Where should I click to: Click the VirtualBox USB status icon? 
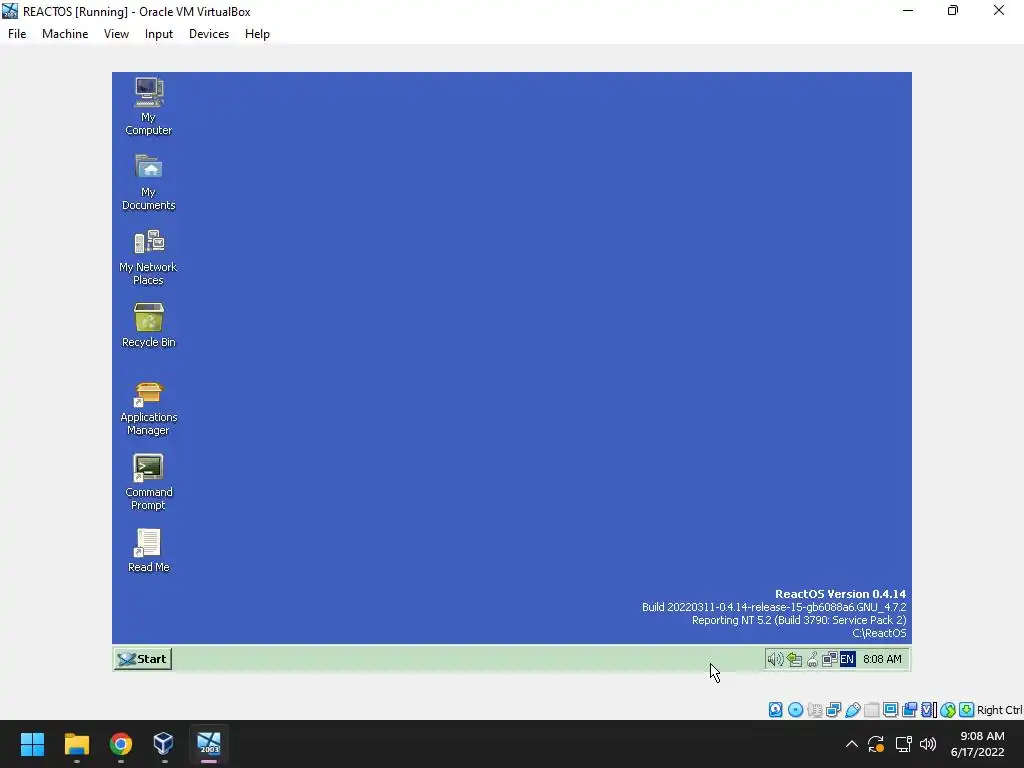(x=852, y=710)
